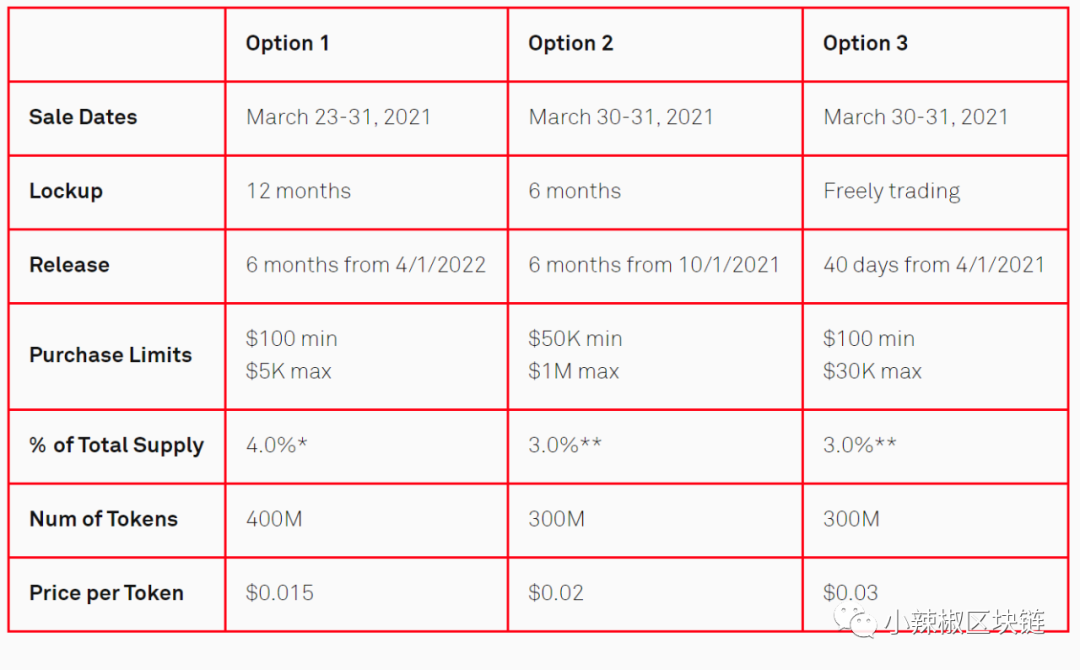Click the $50K min purchase limit
The height and width of the screenshot is (670, 1080).
574,339
